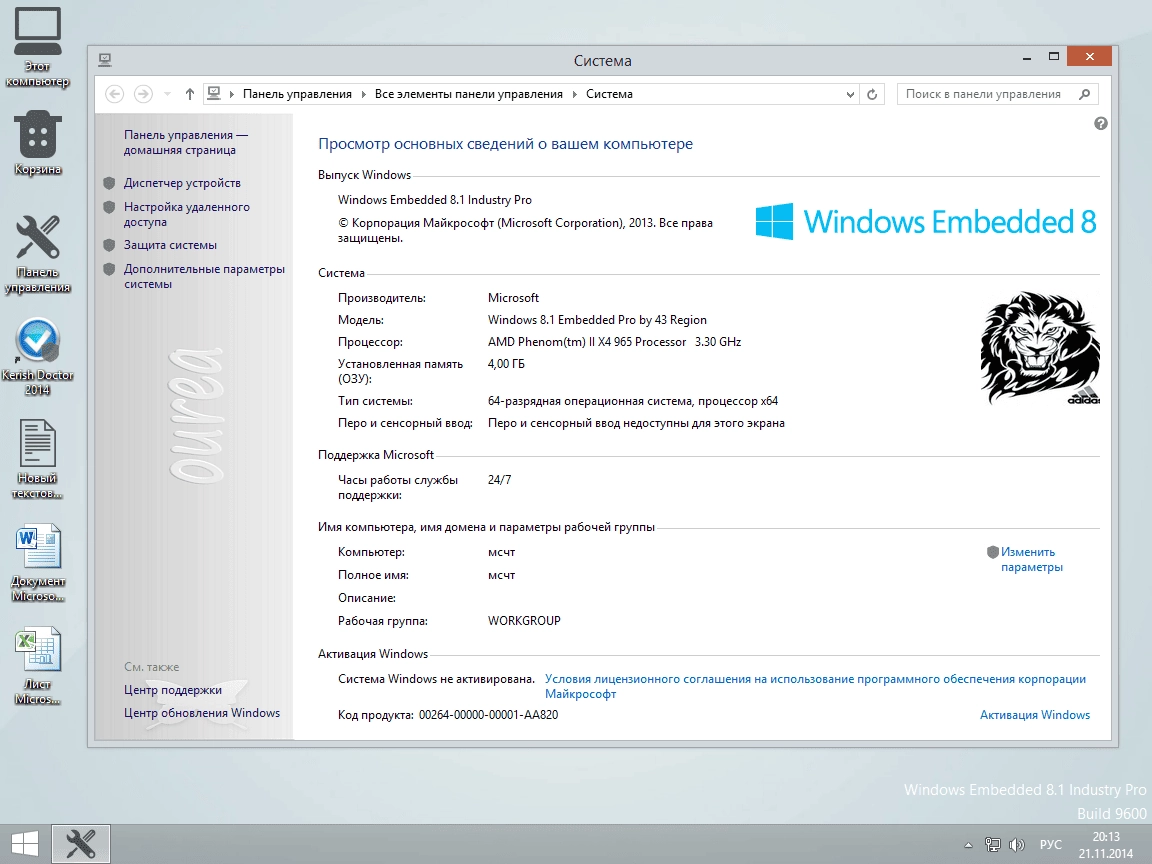The image size is (1152, 864).
Task: Open Новый текстовый document desktop icon
Action: click(37, 459)
